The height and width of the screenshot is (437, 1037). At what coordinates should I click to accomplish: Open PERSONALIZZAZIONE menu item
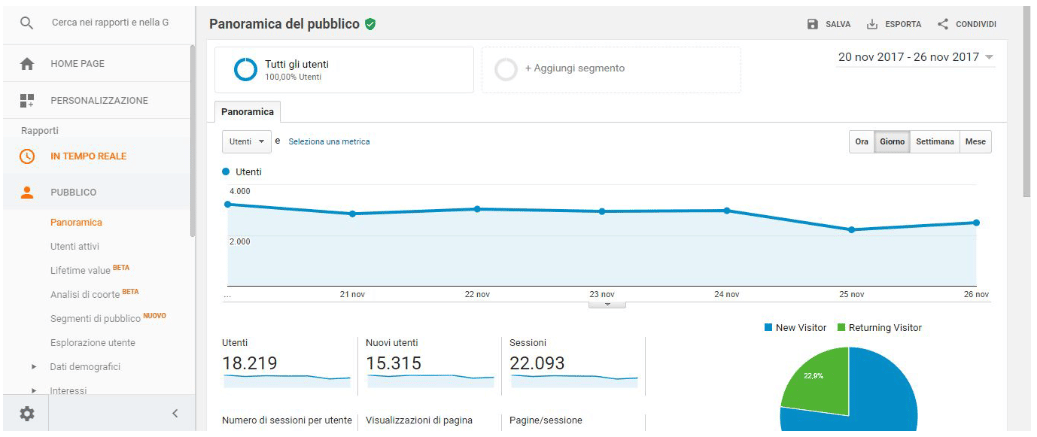click(99, 101)
